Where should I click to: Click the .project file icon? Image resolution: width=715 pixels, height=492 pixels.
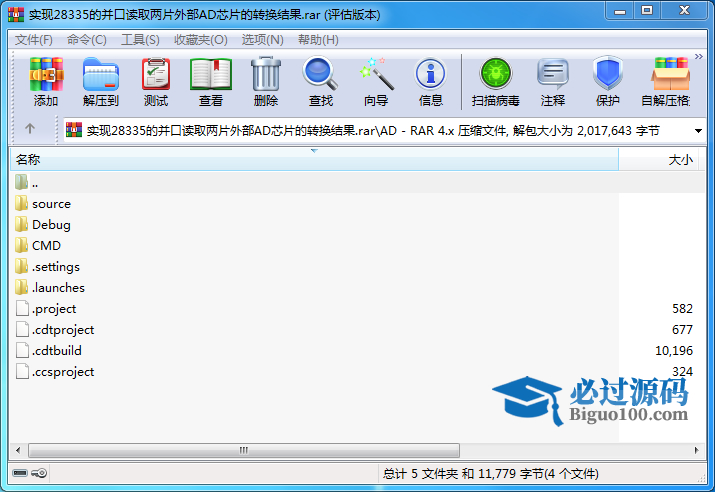22,308
